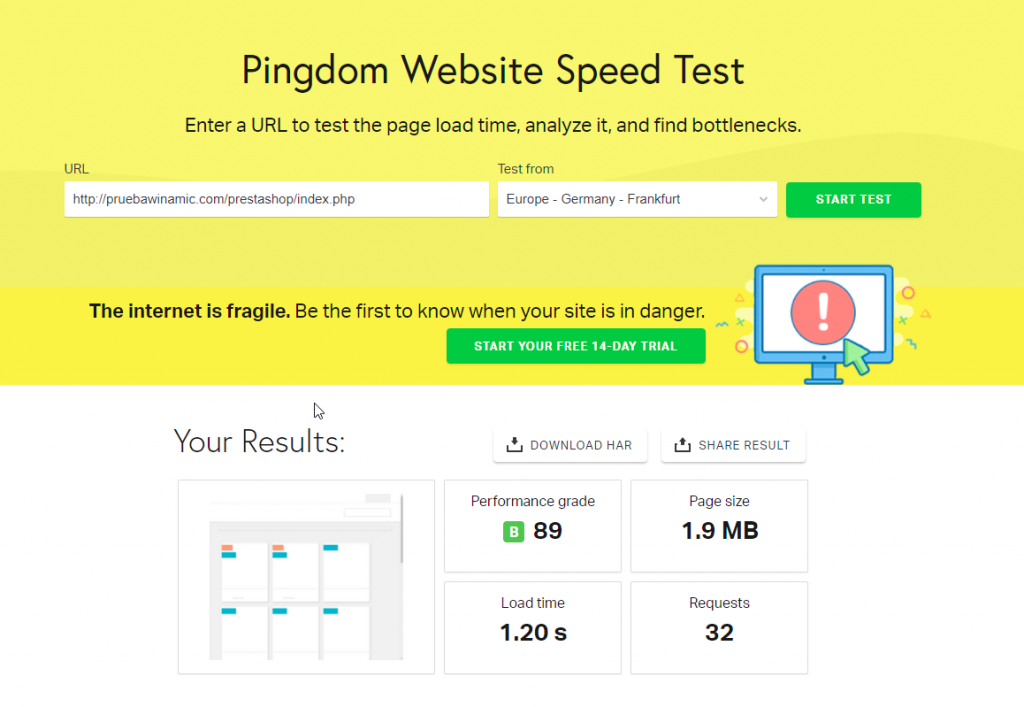Expand the Test from location dropdown arrow

(764, 199)
